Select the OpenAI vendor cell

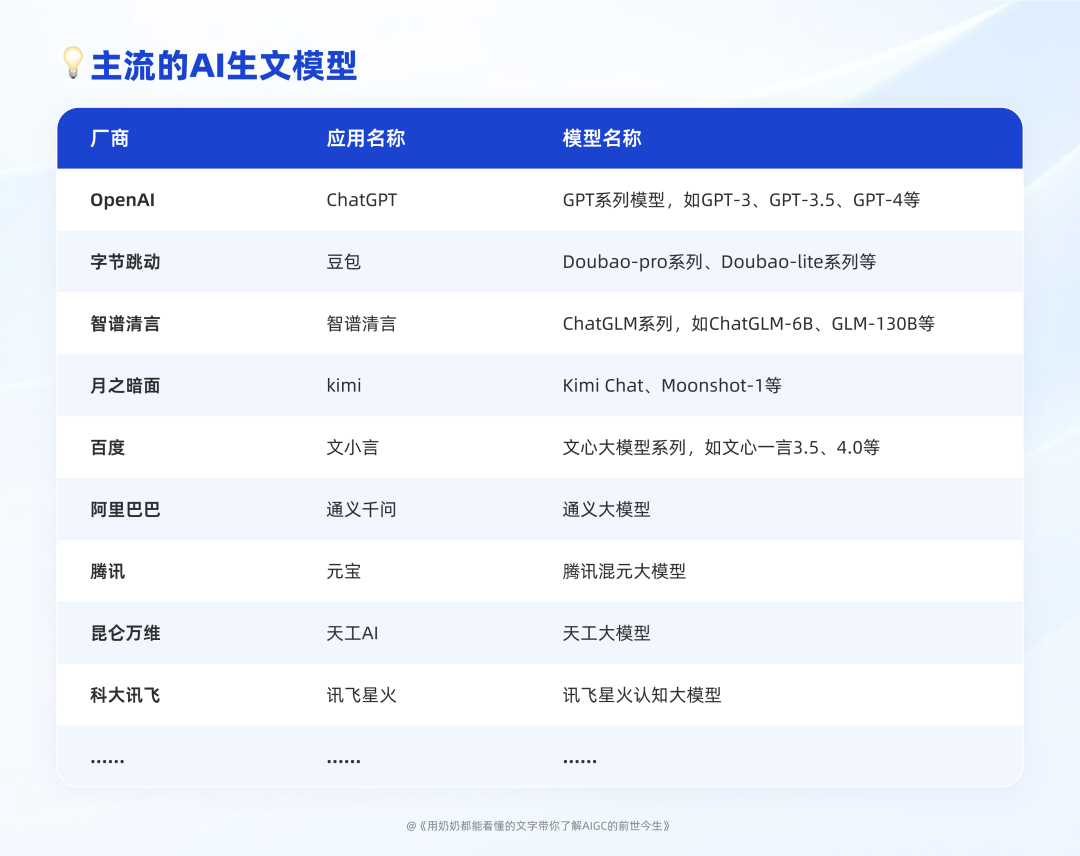pos(123,200)
